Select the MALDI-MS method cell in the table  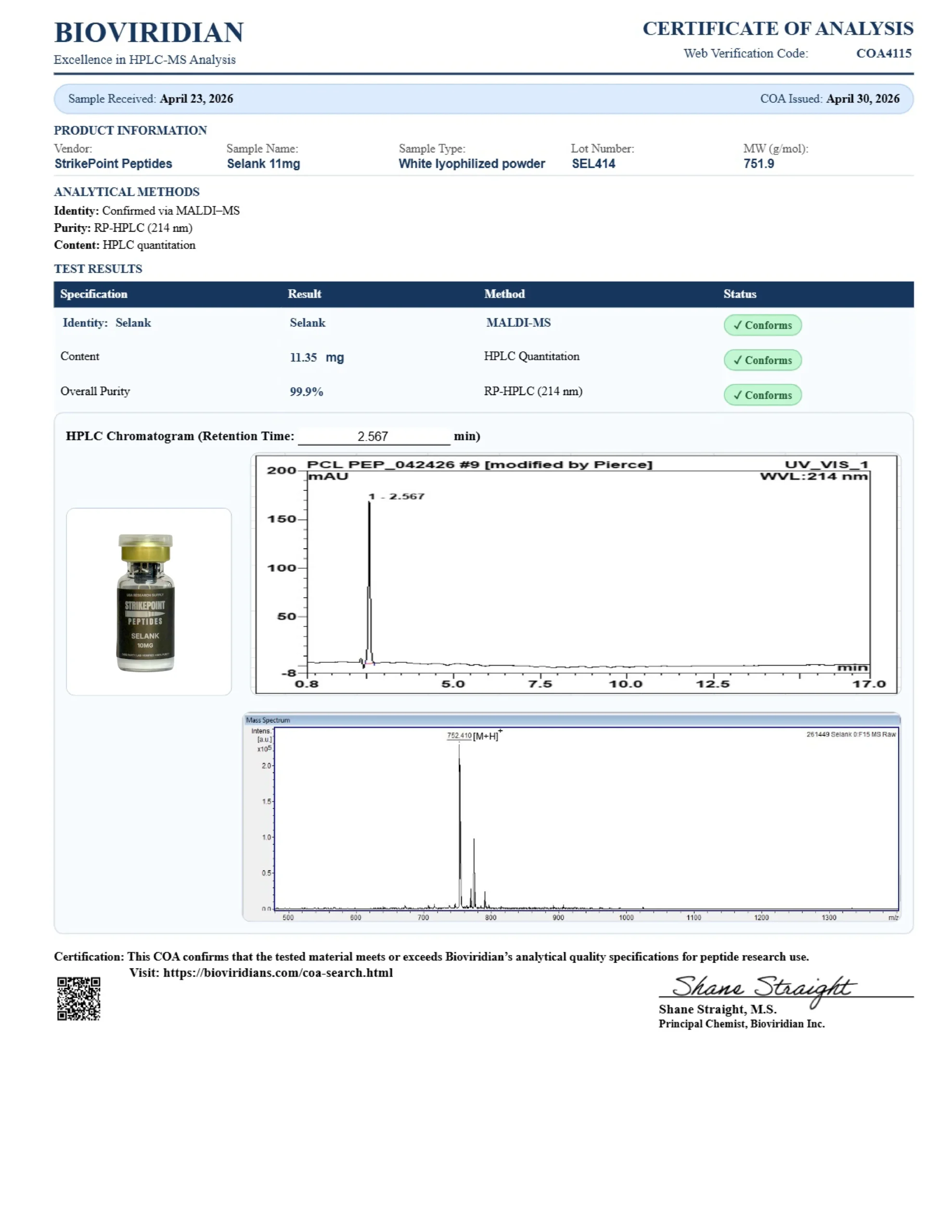pyautogui.click(x=519, y=322)
